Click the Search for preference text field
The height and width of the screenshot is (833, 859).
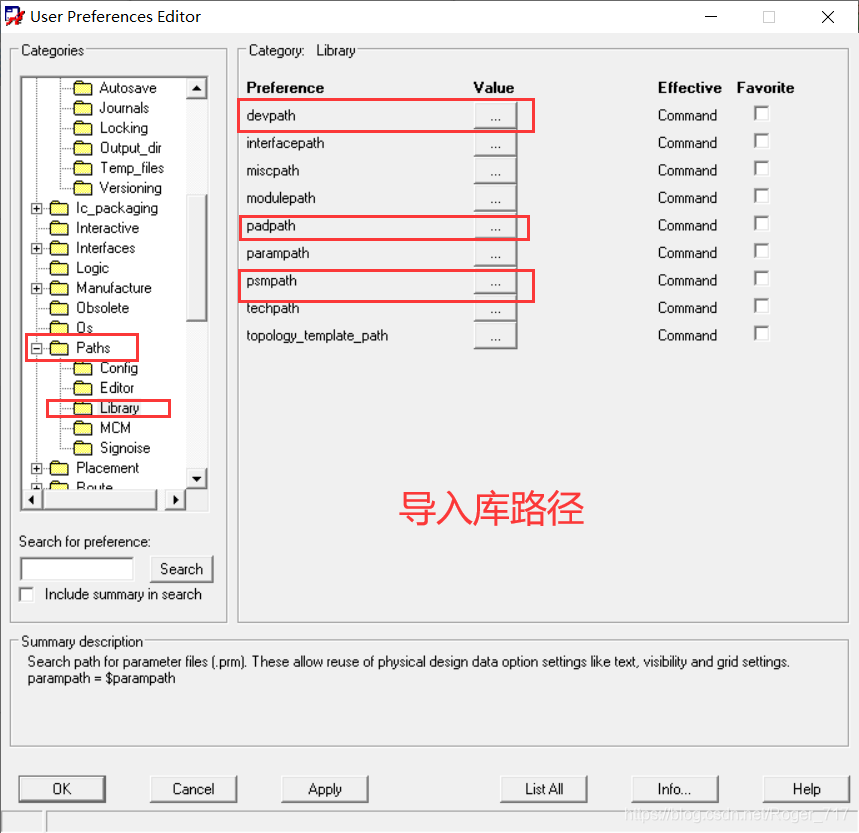tap(77, 569)
